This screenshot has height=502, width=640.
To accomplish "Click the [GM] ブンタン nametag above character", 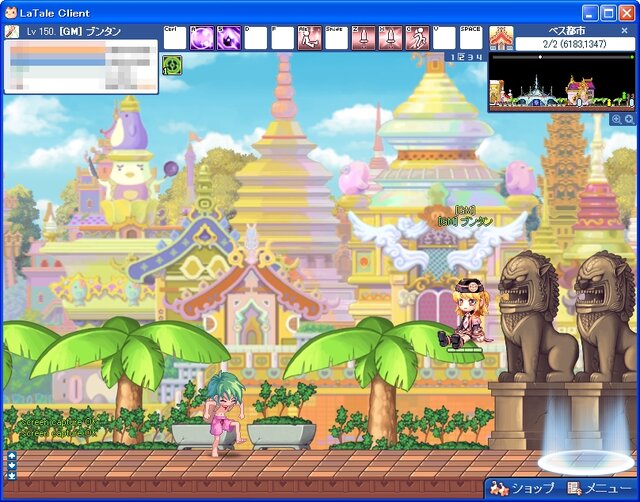I will [x=465, y=222].
